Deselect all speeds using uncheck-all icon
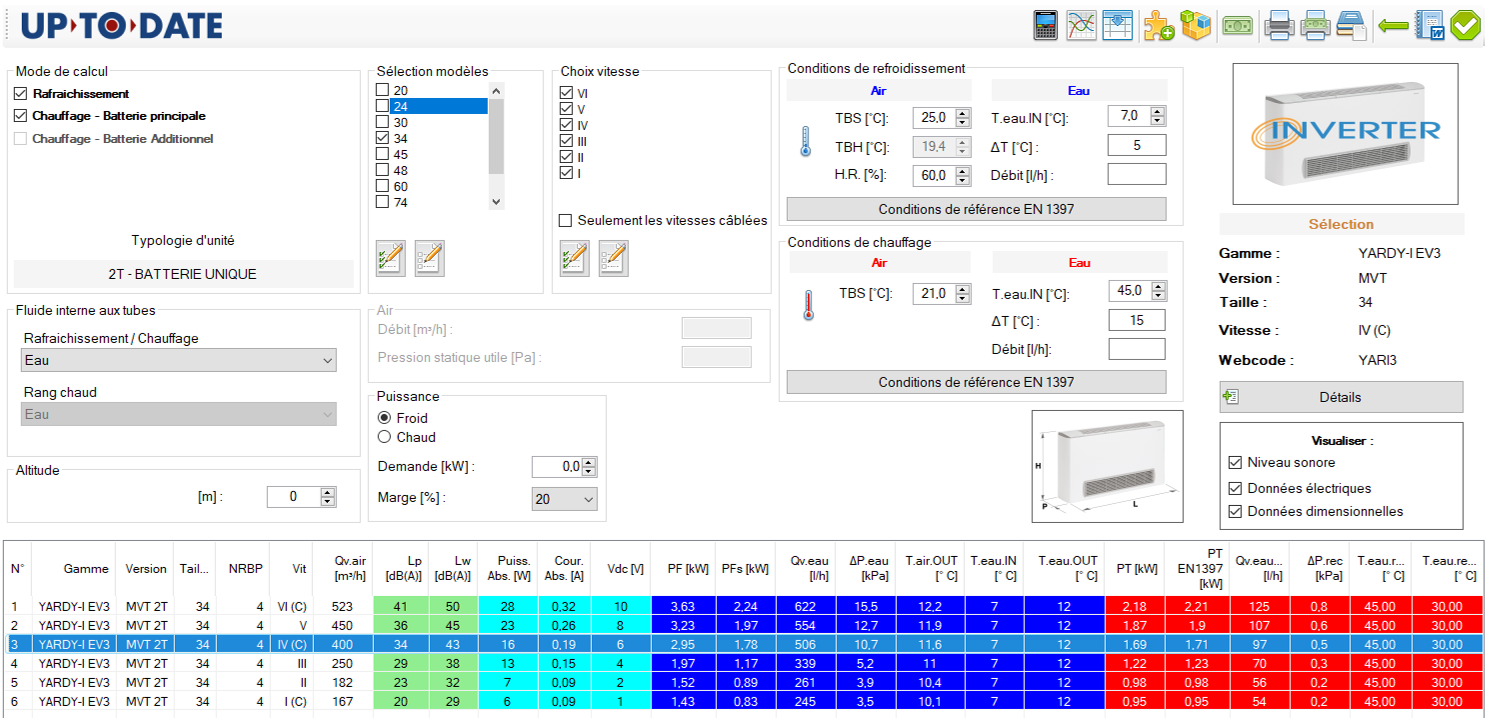1488x718 pixels. coord(613,258)
